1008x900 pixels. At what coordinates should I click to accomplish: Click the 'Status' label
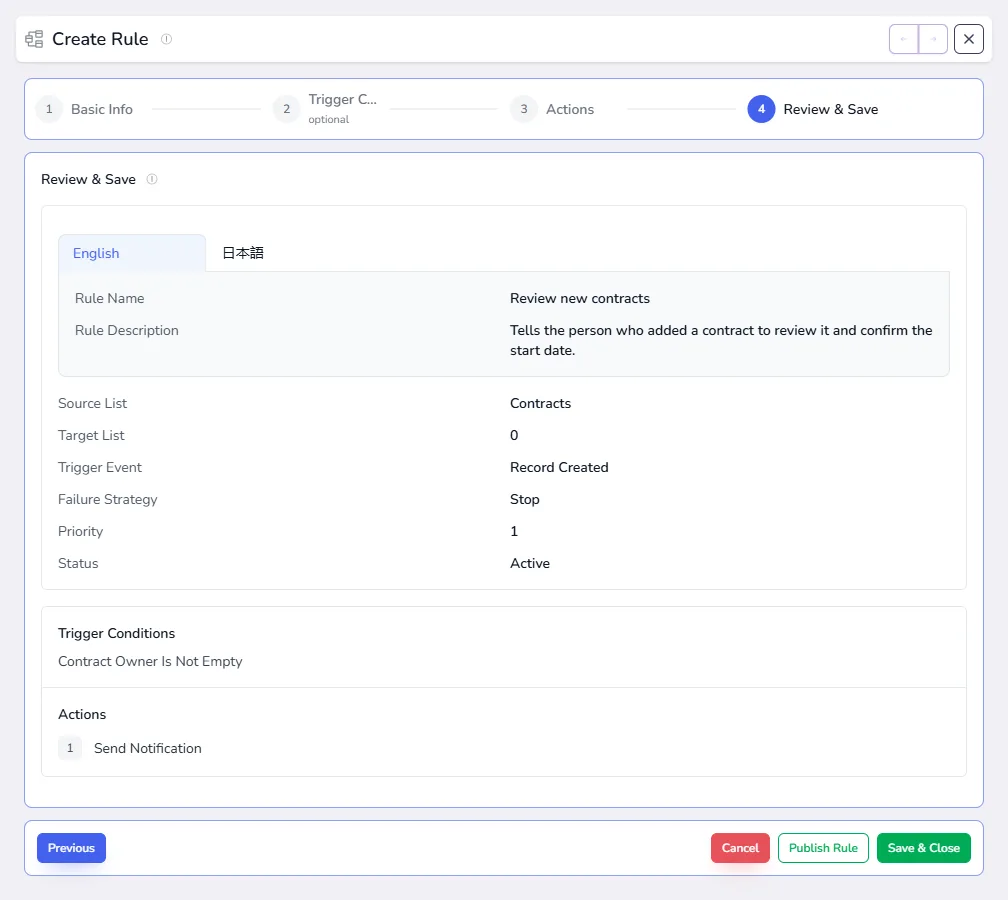point(78,563)
